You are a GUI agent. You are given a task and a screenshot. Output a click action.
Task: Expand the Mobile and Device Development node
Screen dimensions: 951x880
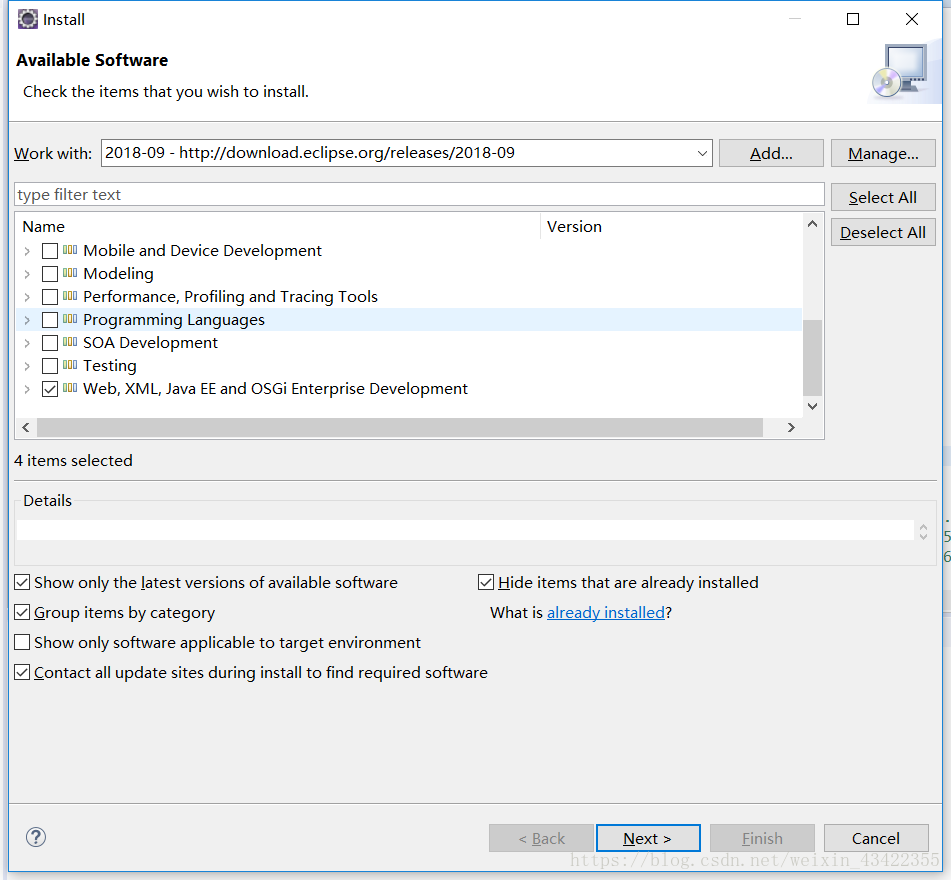(27, 250)
